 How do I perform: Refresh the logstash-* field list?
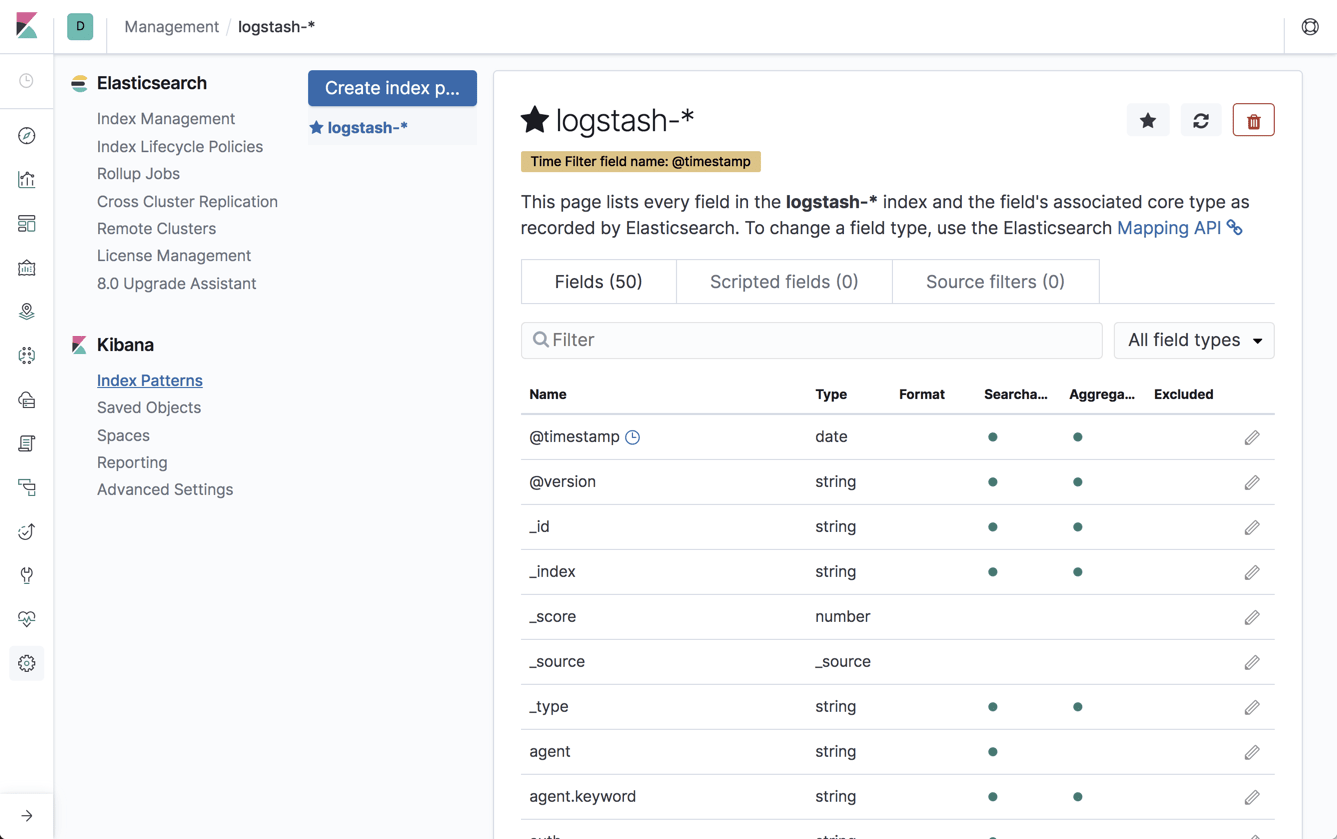click(1200, 121)
